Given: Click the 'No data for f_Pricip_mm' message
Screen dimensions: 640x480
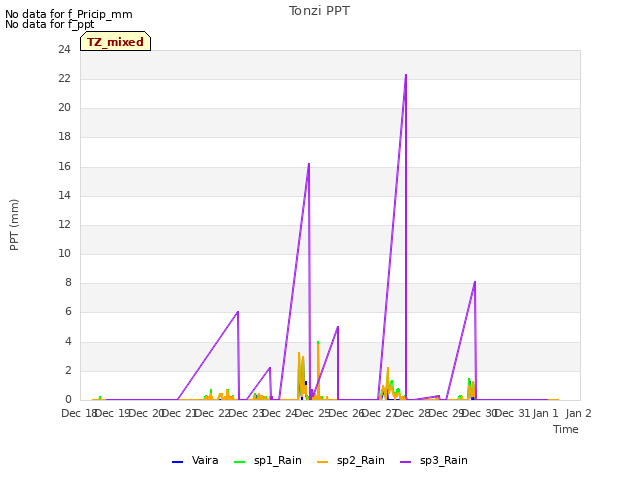Looking at the screenshot, I should coord(69,14).
